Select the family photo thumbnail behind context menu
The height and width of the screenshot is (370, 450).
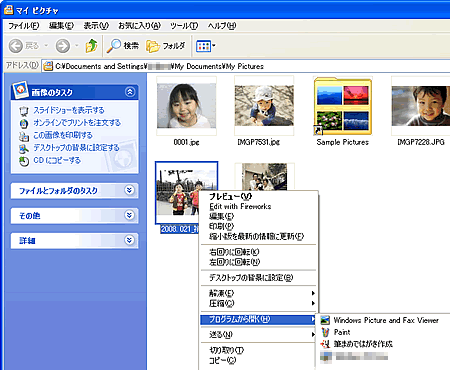tap(264, 176)
